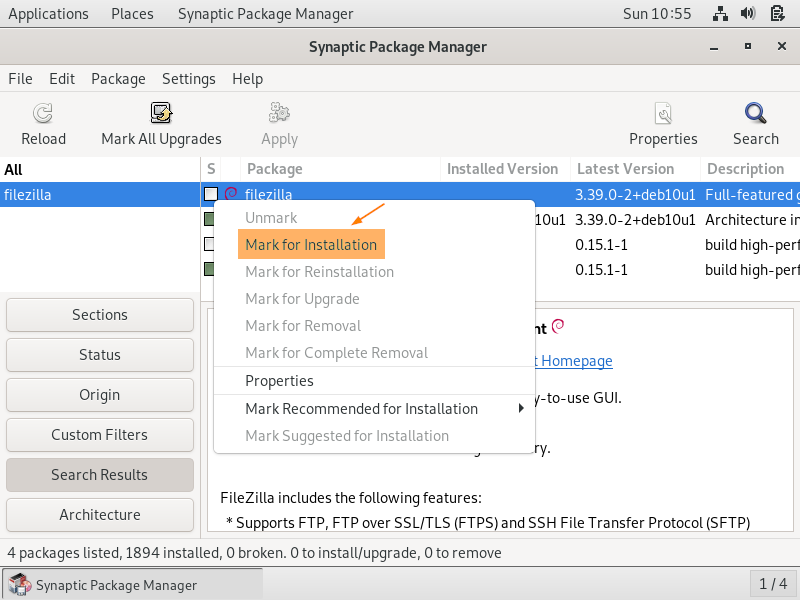Image resolution: width=800 pixels, height=600 pixels.
Task: Click workspace switcher showing 1 / 4
Action: (773, 584)
